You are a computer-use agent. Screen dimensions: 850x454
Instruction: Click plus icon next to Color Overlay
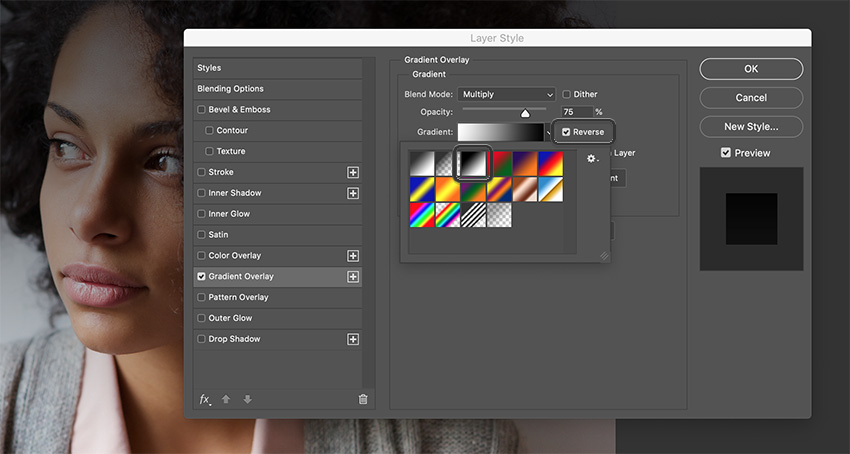coord(353,256)
